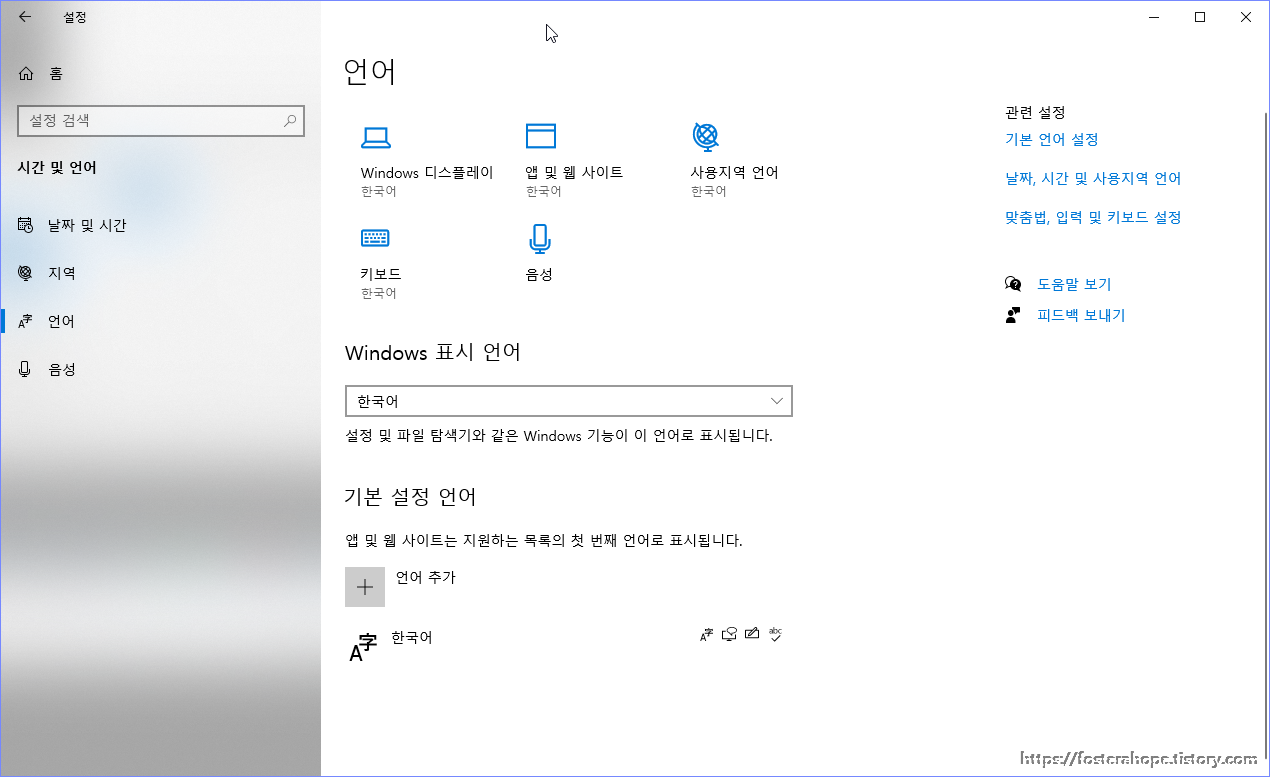Open 날짜, 시간 및 사용지역 언어 link
Screen dimensions: 1270x777
1093,179
